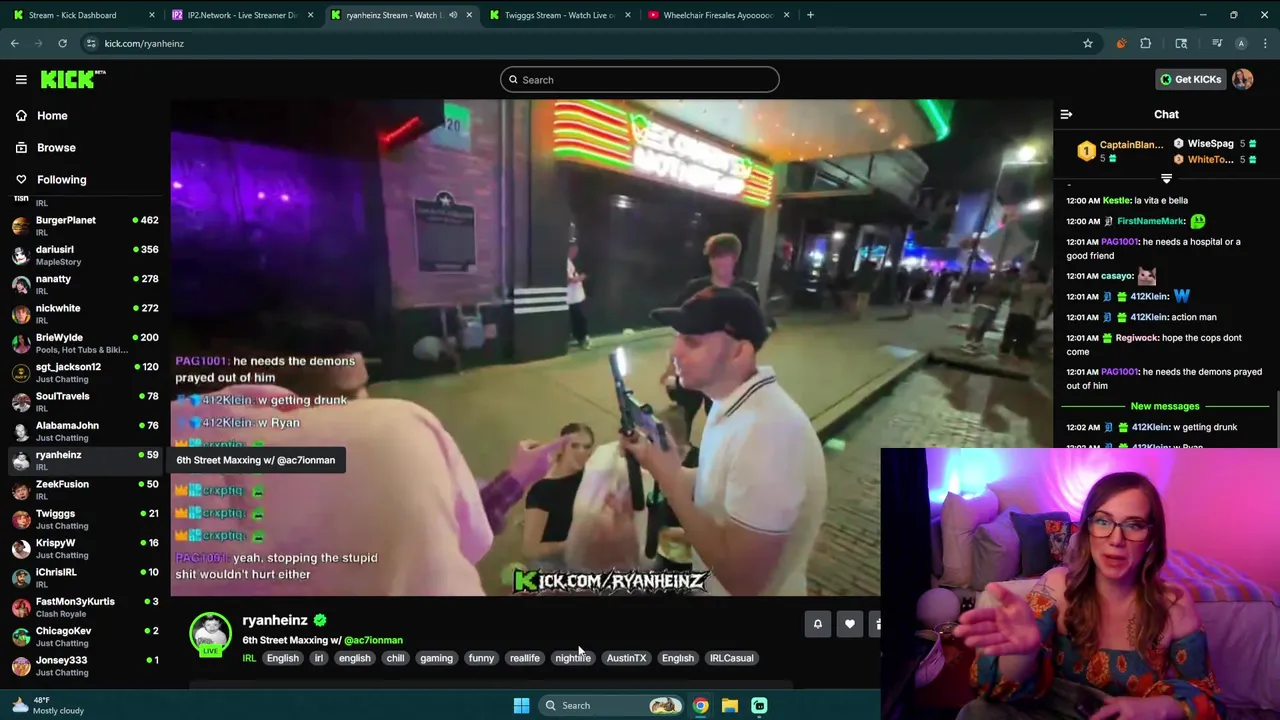Click FirstNameMark username in chat
The image size is (1280, 720).
[x=1151, y=221]
